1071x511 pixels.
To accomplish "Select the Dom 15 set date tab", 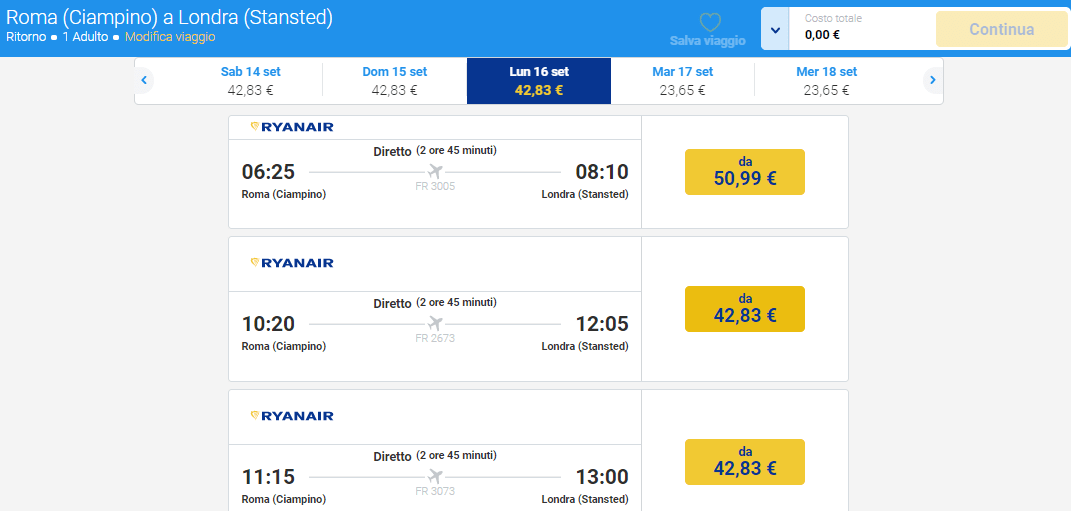I will pyautogui.click(x=395, y=81).
